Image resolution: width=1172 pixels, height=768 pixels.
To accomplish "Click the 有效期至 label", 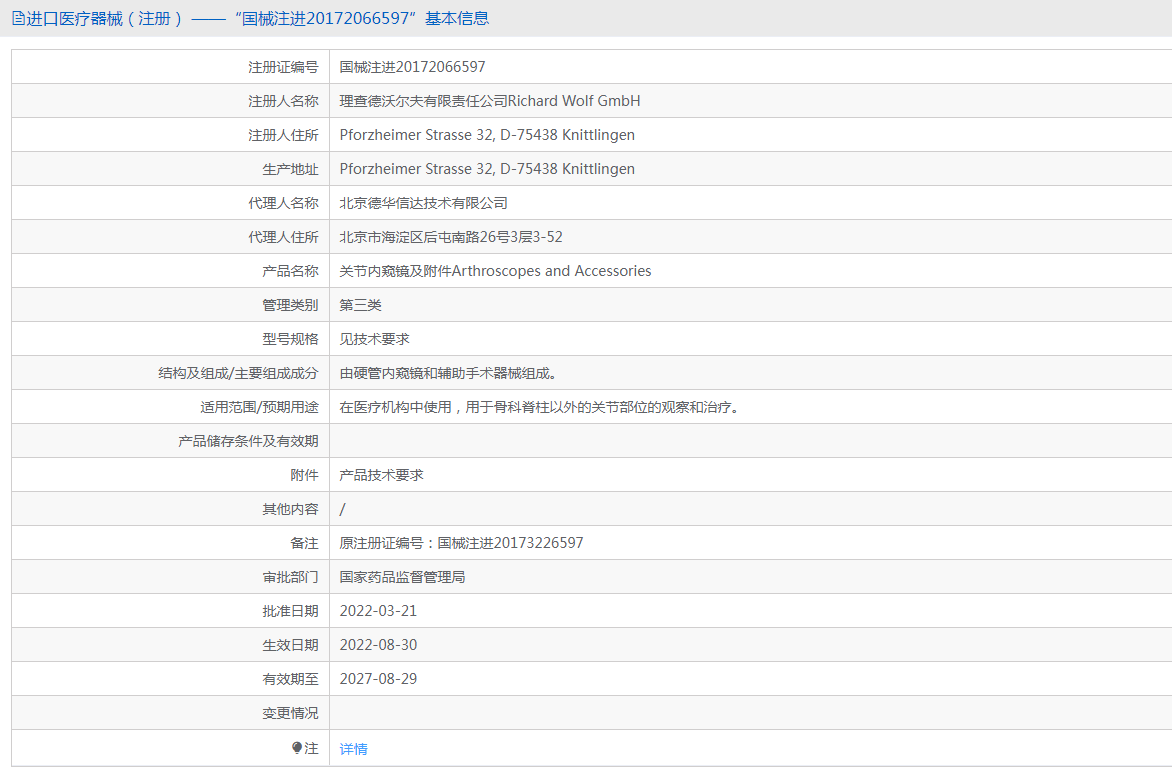I will pos(290,680).
